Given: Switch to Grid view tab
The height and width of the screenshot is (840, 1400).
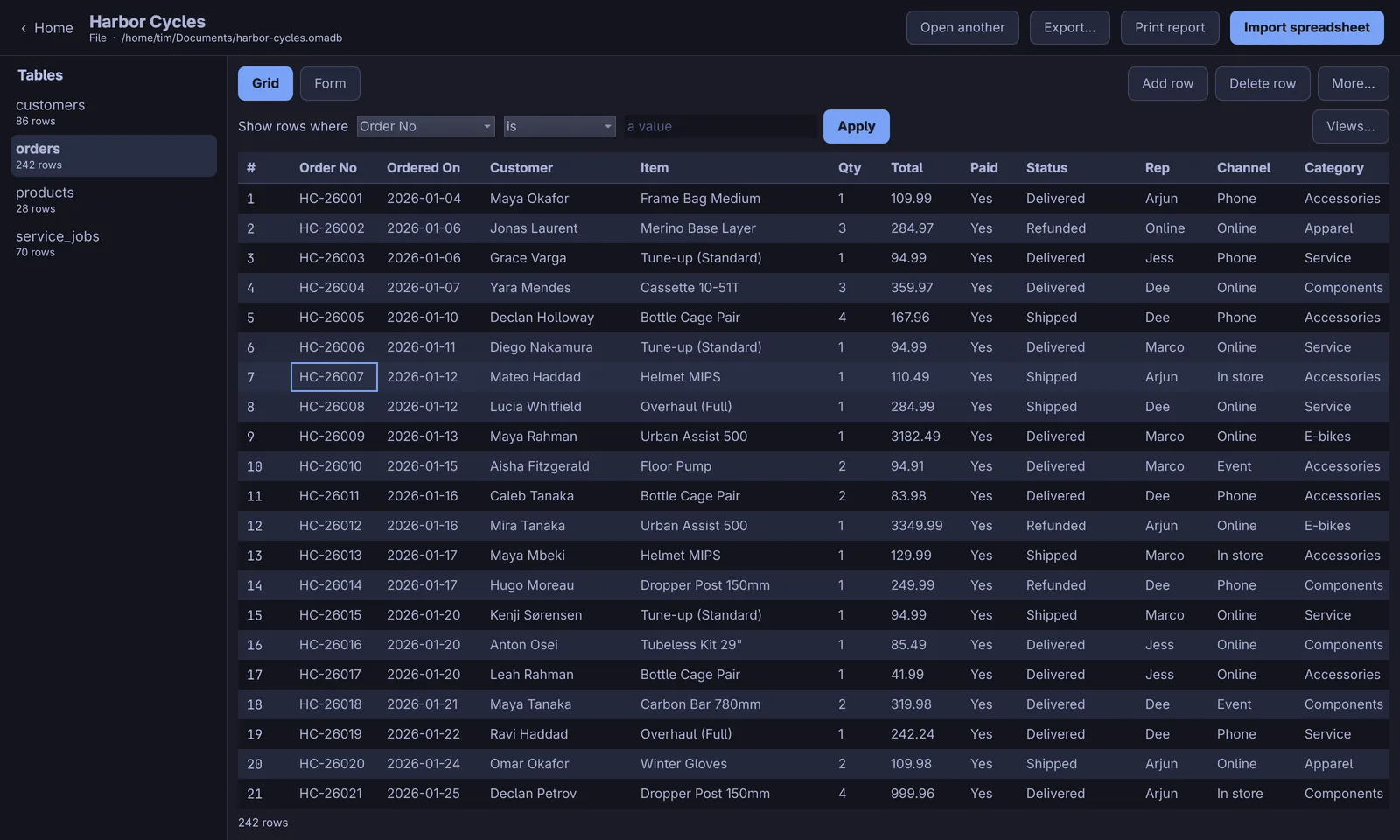Looking at the screenshot, I should 266,83.
